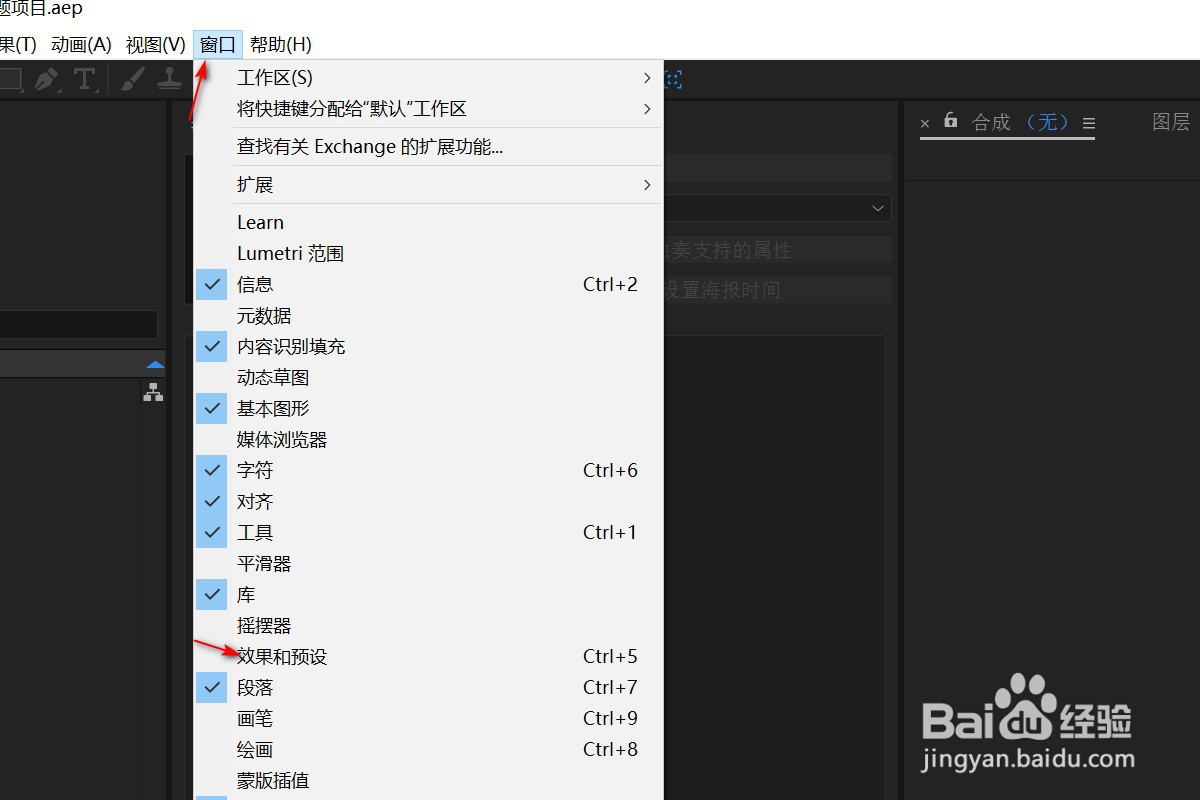1200x800 pixels.
Task: Open the 合成 panel hamburger menu
Action: (1089, 123)
